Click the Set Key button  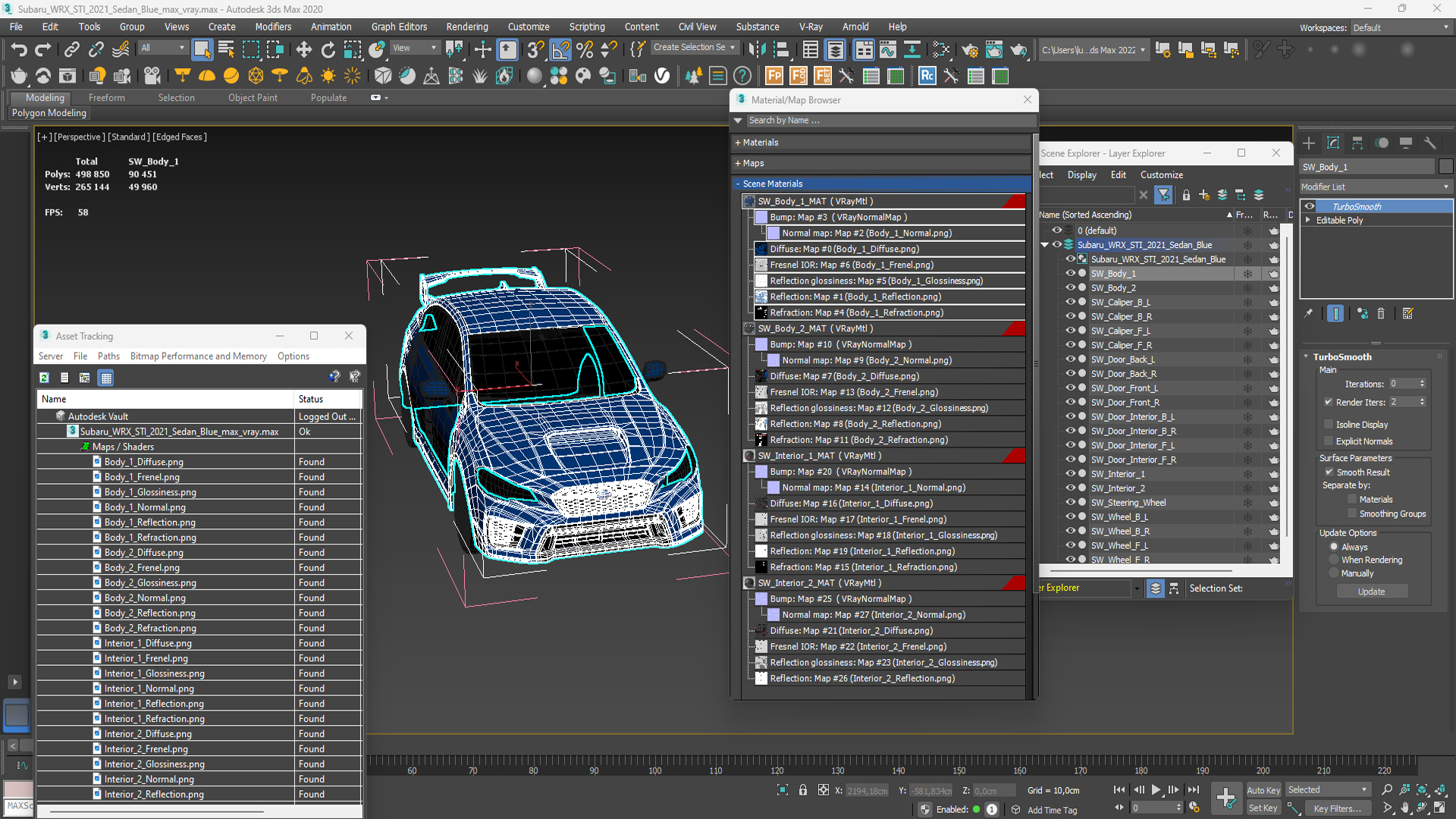(x=1263, y=808)
